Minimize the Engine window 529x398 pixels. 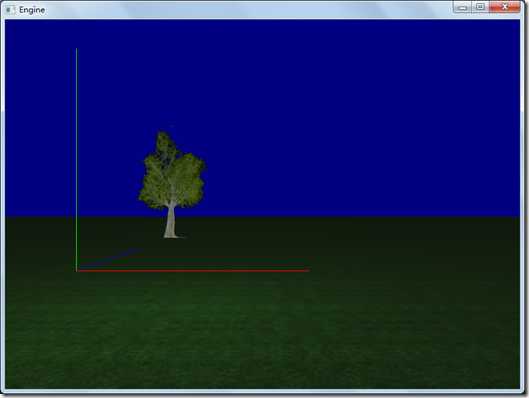pos(463,7)
